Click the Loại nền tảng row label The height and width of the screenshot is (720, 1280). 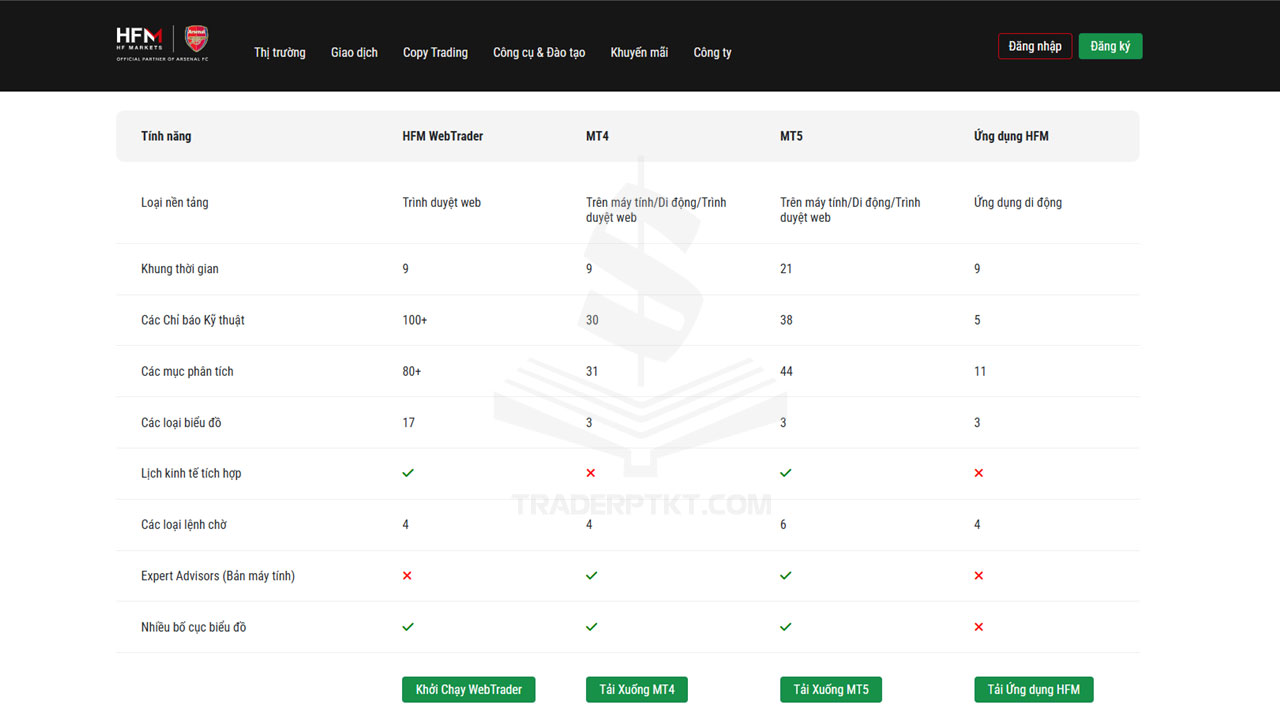pos(175,203)
